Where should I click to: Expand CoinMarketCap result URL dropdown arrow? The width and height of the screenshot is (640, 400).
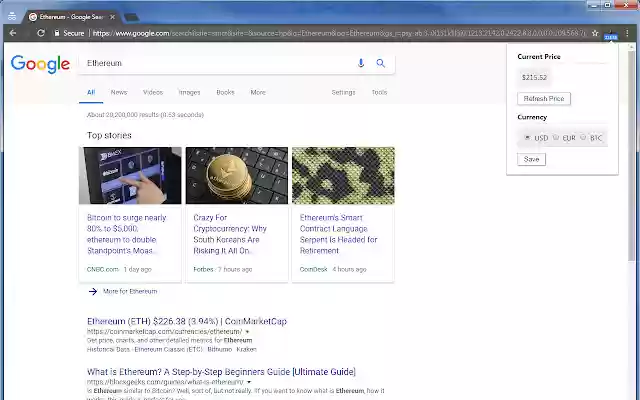247,331
